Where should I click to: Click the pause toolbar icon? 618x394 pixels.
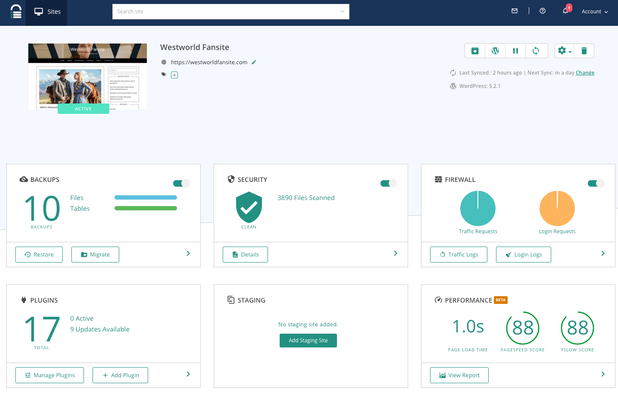coord(515,51)
